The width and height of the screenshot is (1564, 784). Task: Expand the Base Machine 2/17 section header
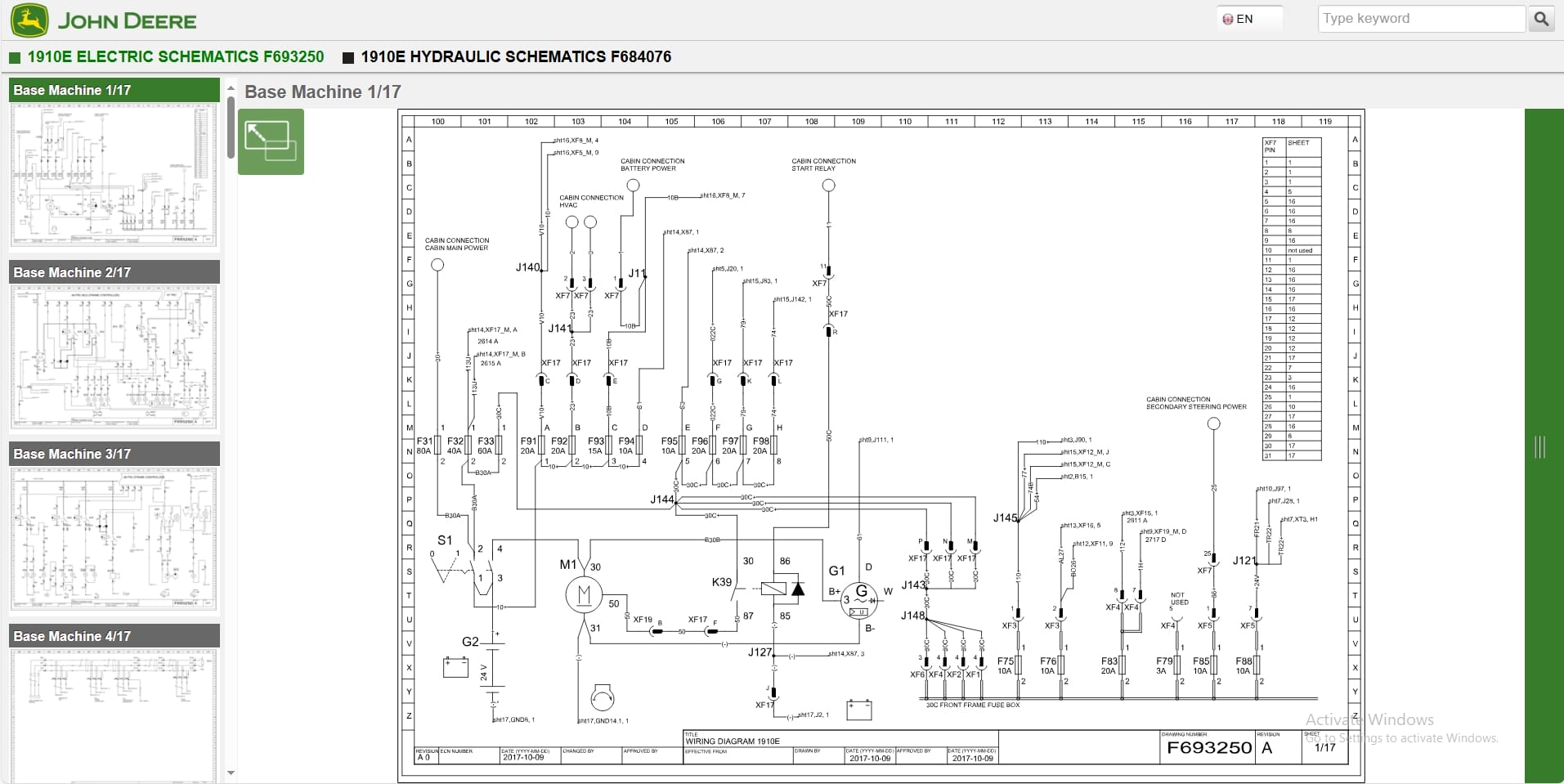pyautogui.click(x=114, y=272)
